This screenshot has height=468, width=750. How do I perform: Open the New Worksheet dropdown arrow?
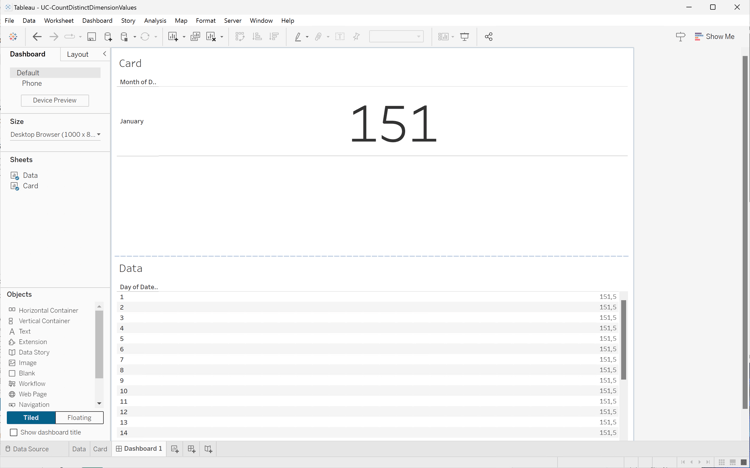[184, 37]
